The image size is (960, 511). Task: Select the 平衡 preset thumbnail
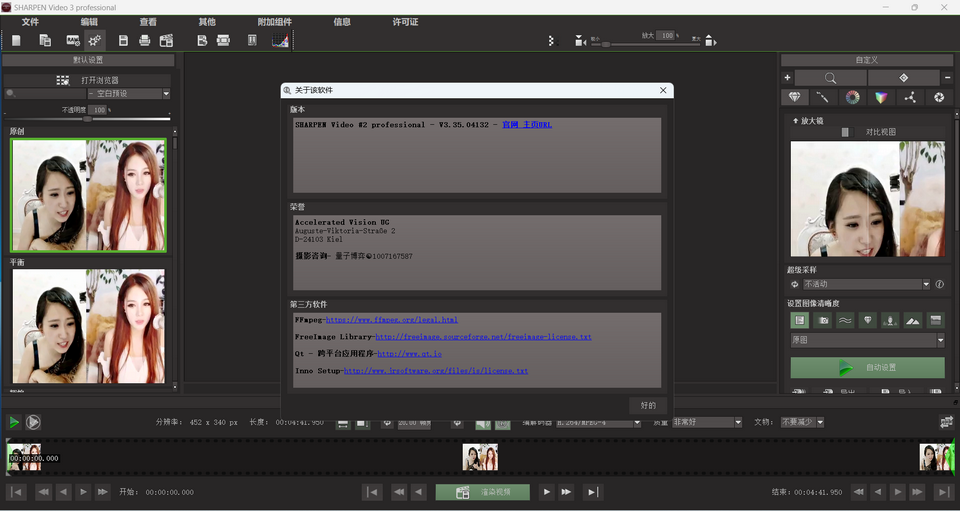89,326
